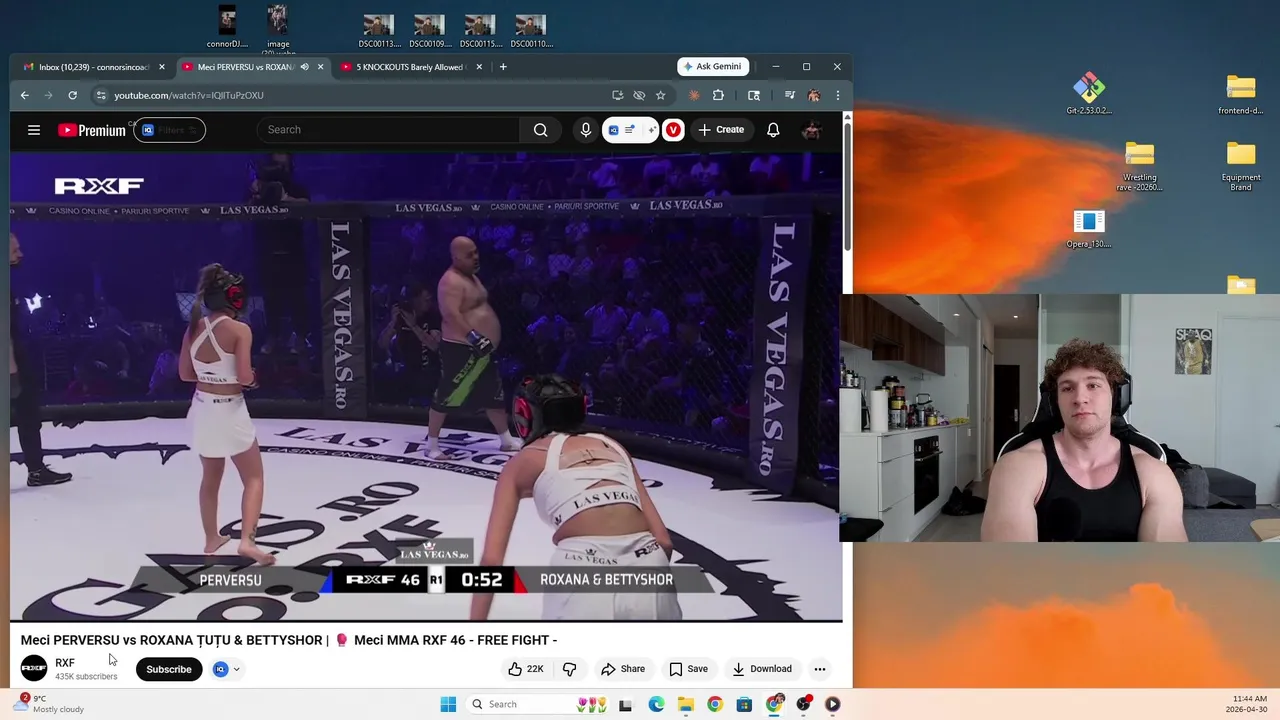Screen dimensions: 1280x720
Task: Select the Equipment Brand desktop folder
Action: pyautogui.click(x=1241, y=166)
